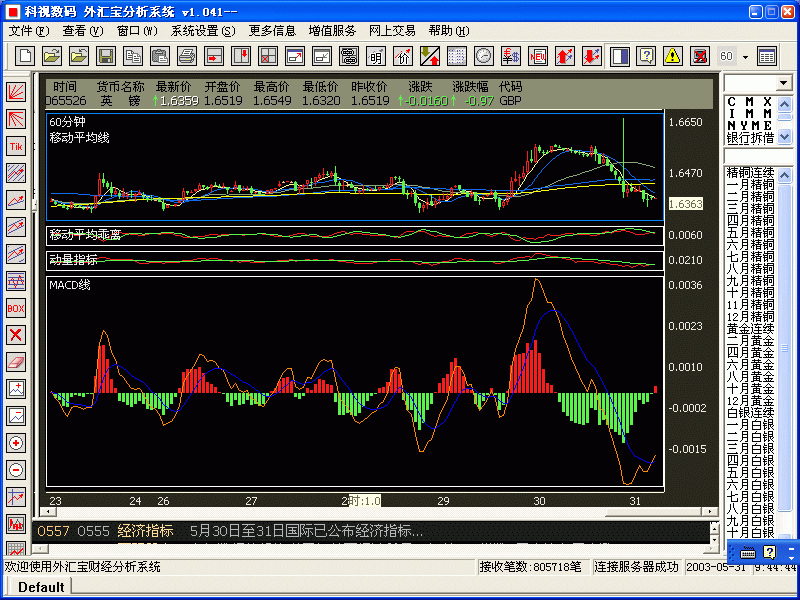
Task: Click the red X delete tool
Action: [16, 335]
